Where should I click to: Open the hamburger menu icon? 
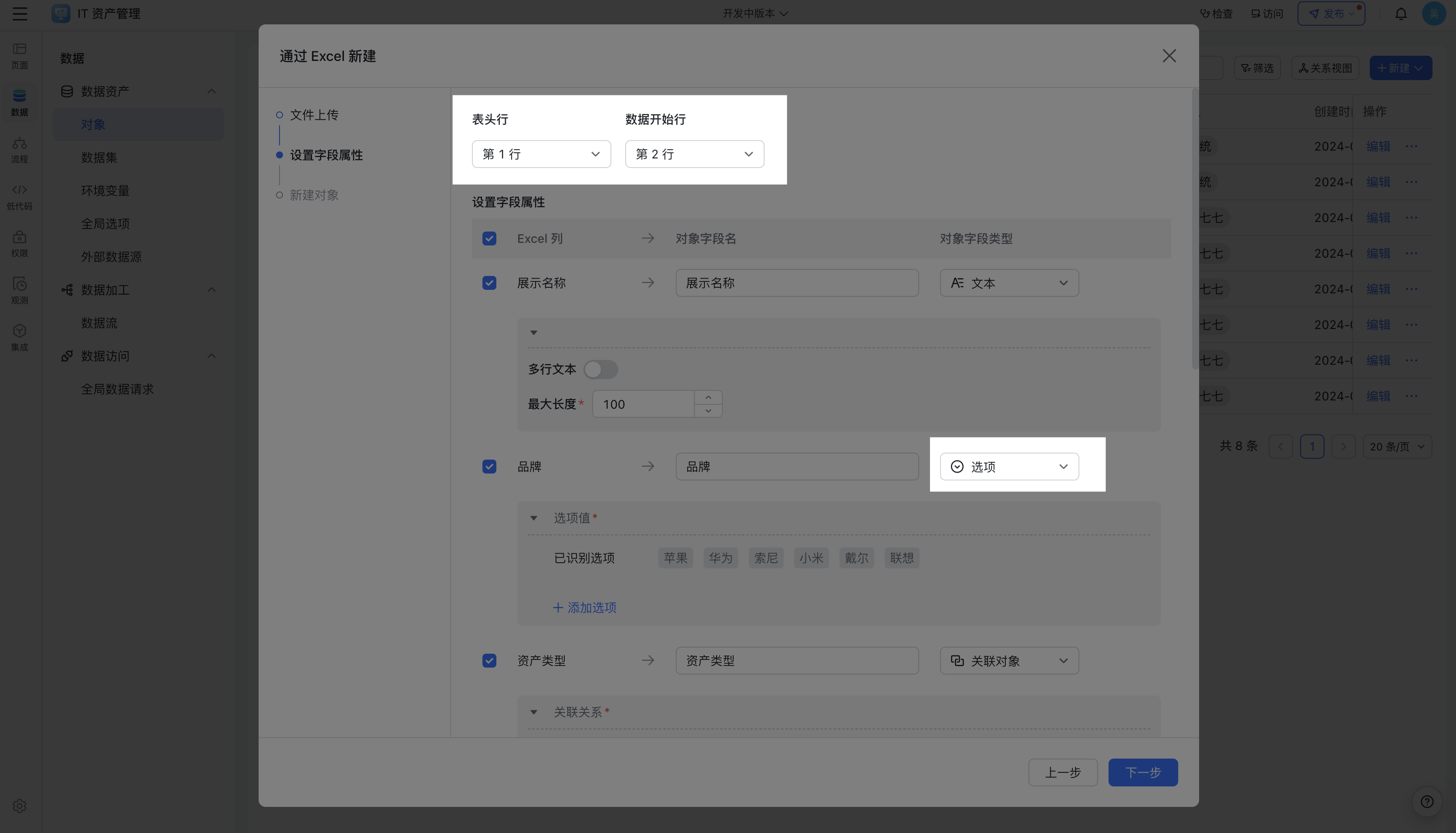click(20, 13)
